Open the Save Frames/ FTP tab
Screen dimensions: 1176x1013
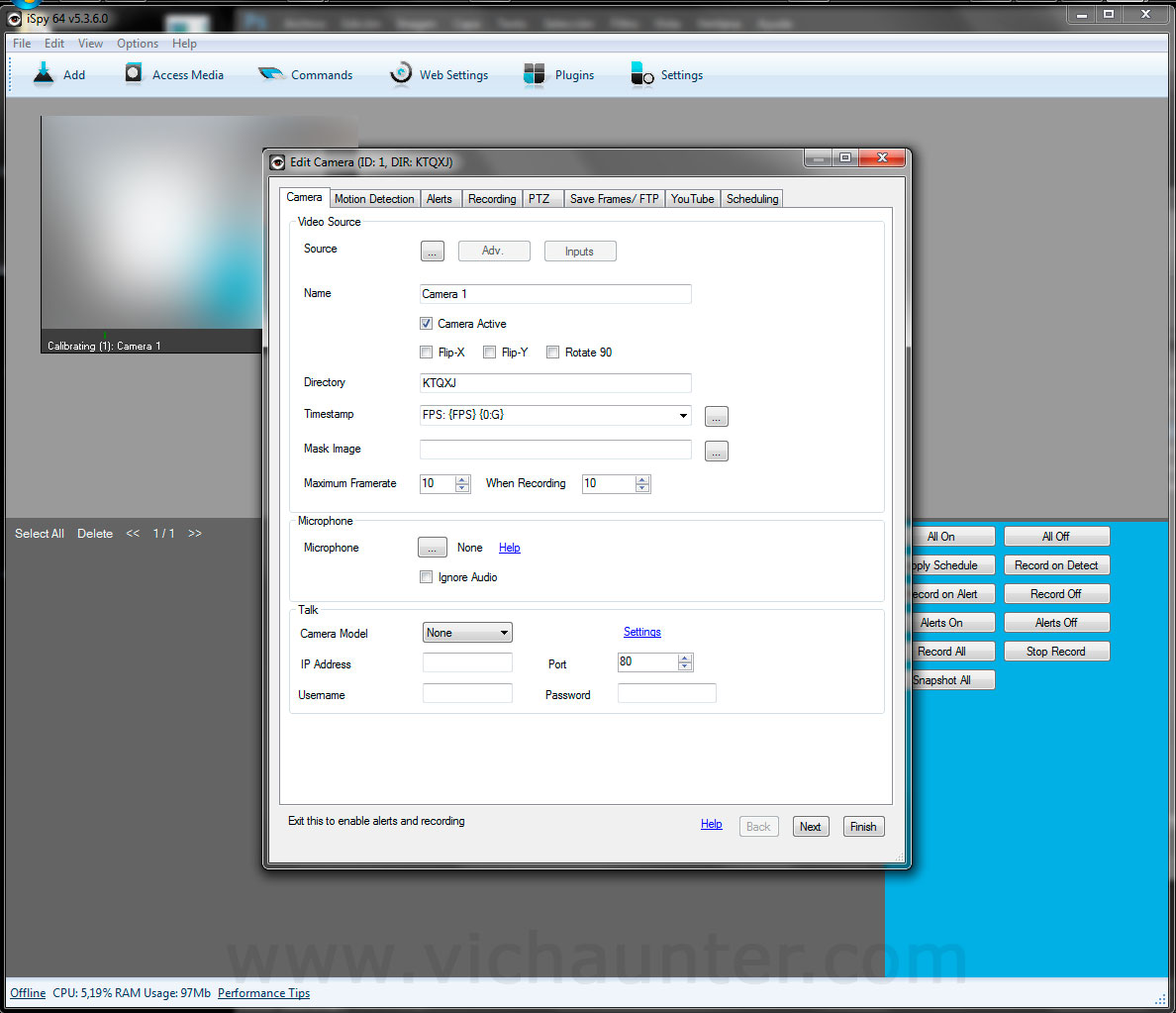(x=615, y=199)
